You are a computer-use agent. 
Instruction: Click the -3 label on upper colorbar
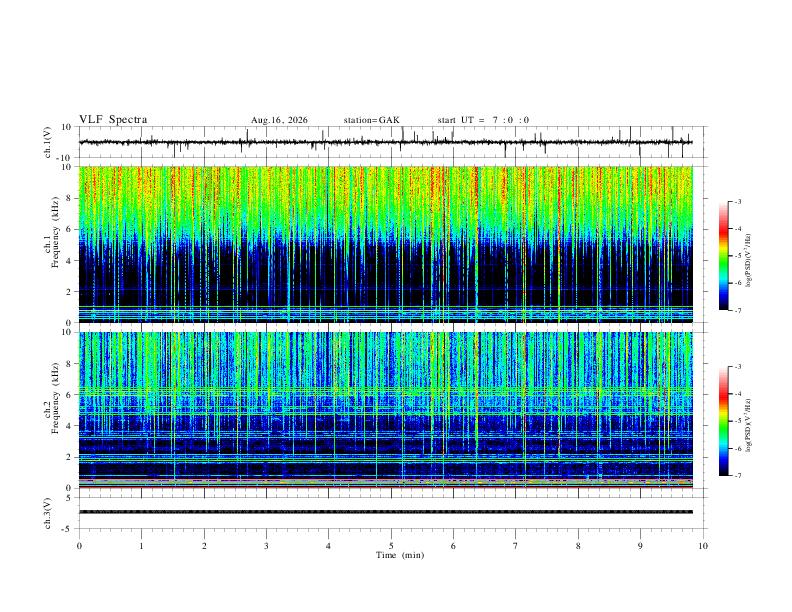tap(737, 201)
